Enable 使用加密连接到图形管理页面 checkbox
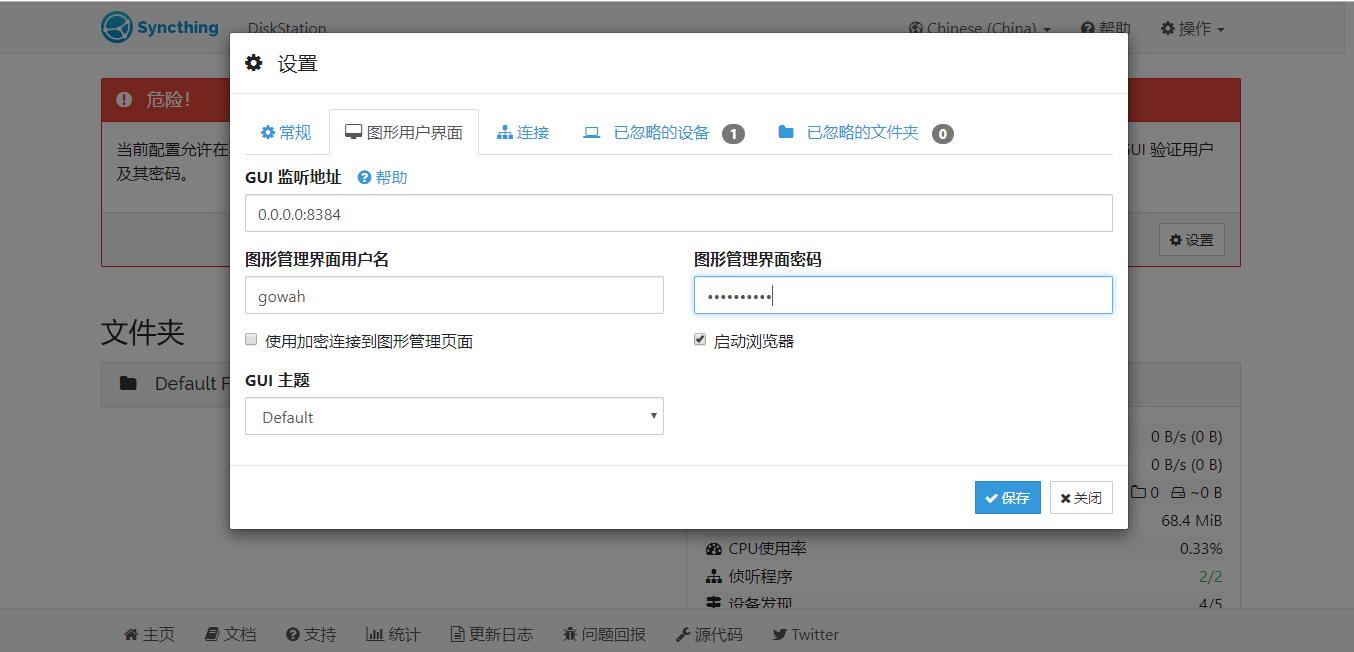 pos(252,340)
